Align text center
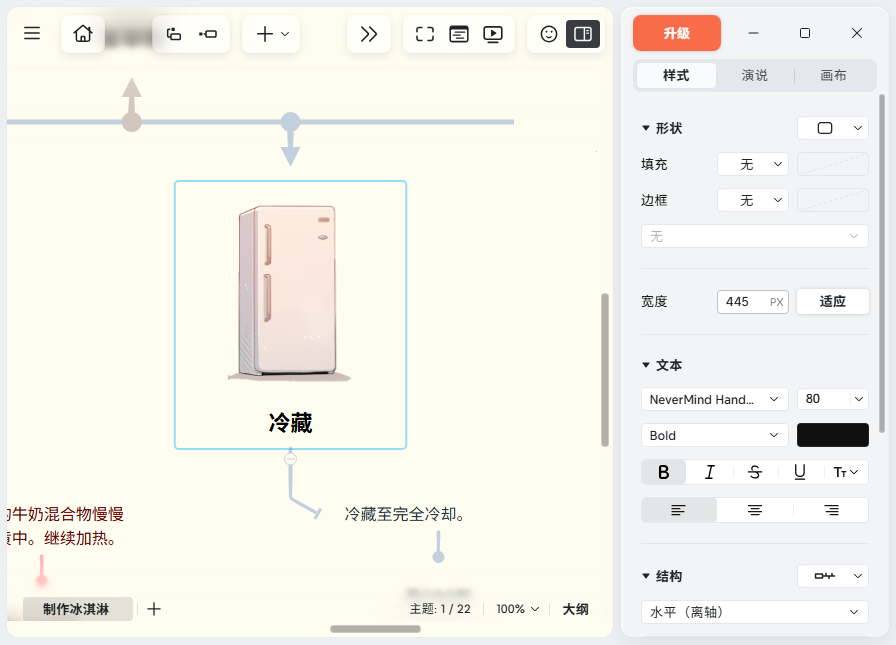Image resolution: width=896 pixels, height=645 pixels. point(754,510)
